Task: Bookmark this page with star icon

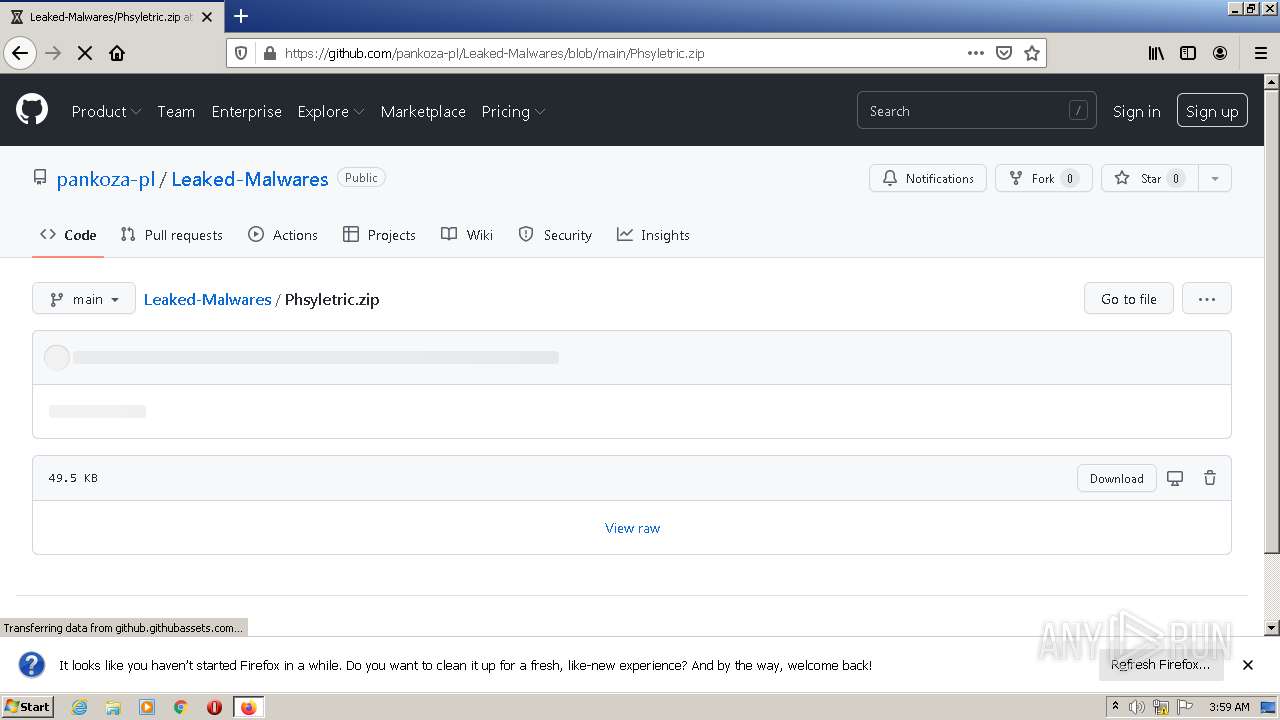Action: coord(1032,53)
